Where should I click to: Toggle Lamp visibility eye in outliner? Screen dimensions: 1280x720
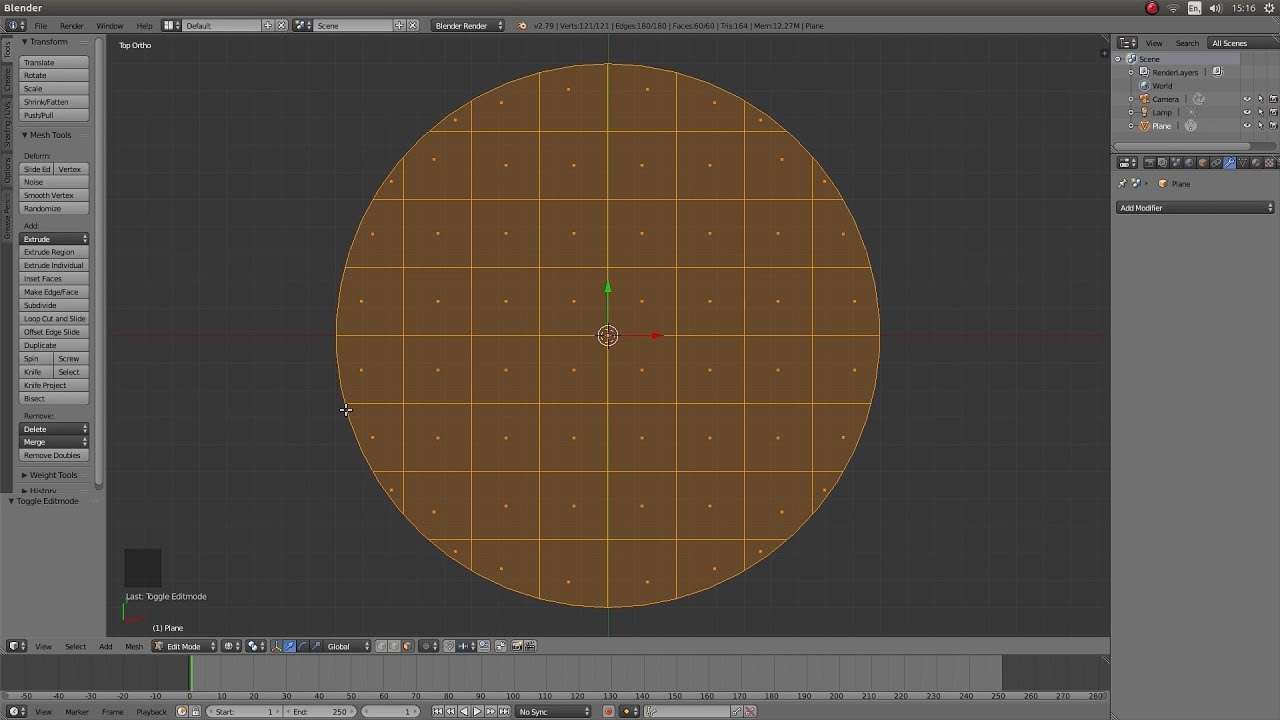pyautogui.click(x=1247, y=112)
